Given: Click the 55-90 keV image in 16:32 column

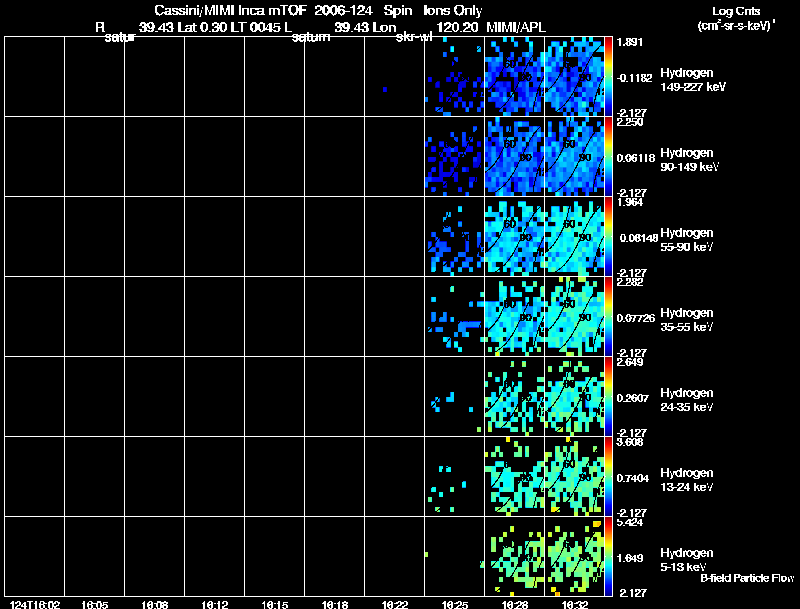Looking at the screenshot, I should point(574,237).
